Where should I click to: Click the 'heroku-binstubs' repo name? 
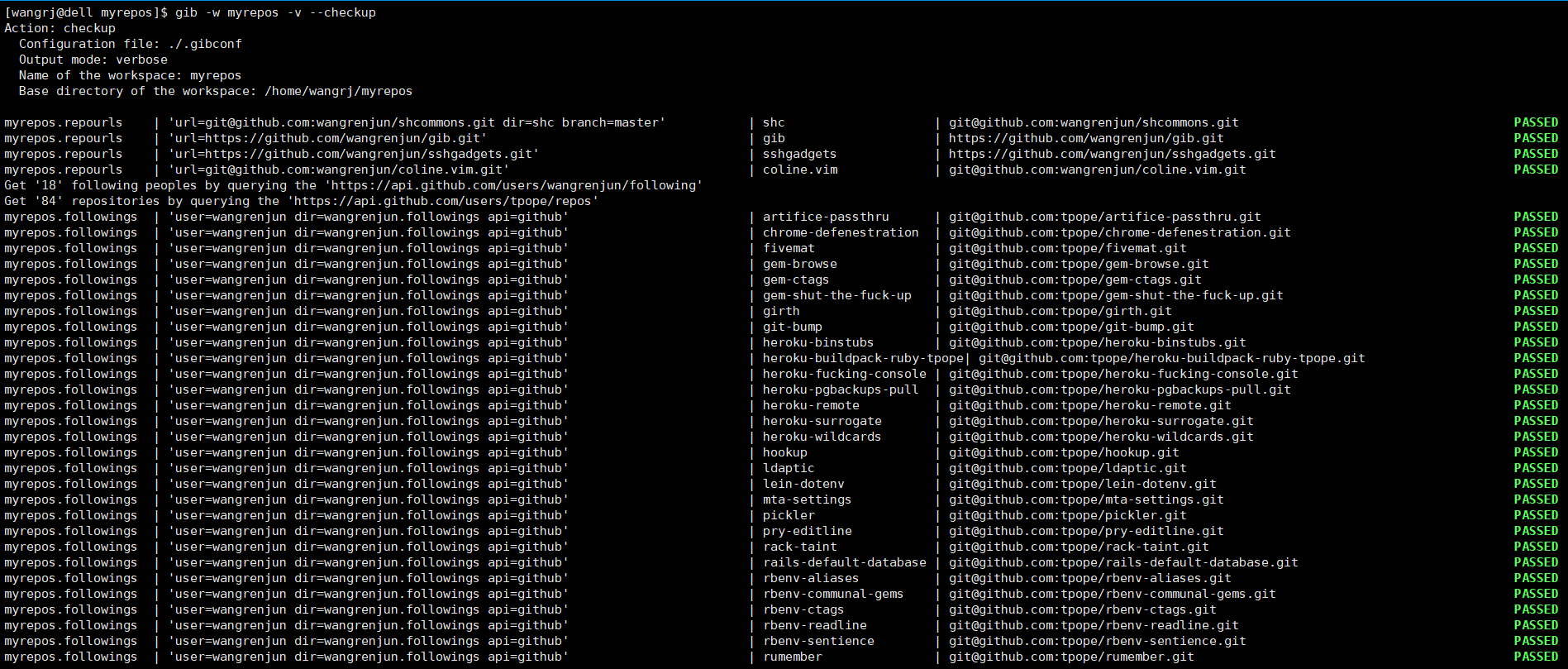(818, 342)
